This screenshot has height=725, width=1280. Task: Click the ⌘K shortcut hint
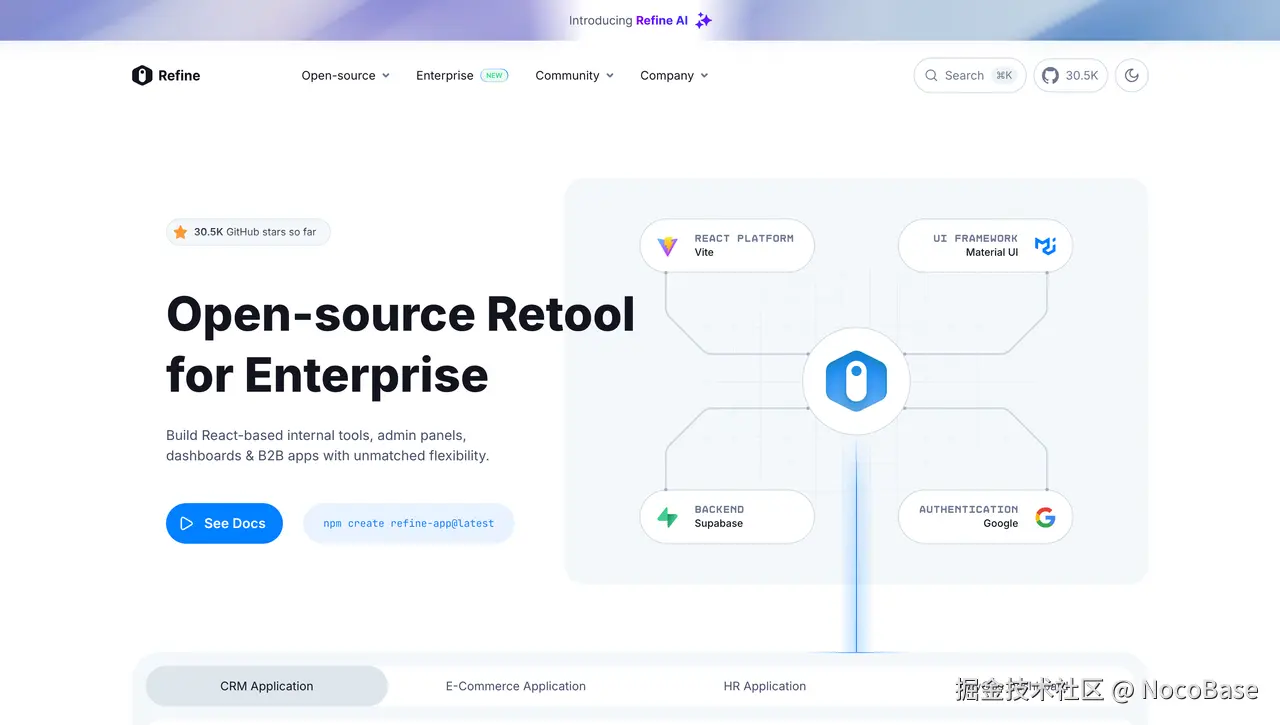[x=1004, y=75]
